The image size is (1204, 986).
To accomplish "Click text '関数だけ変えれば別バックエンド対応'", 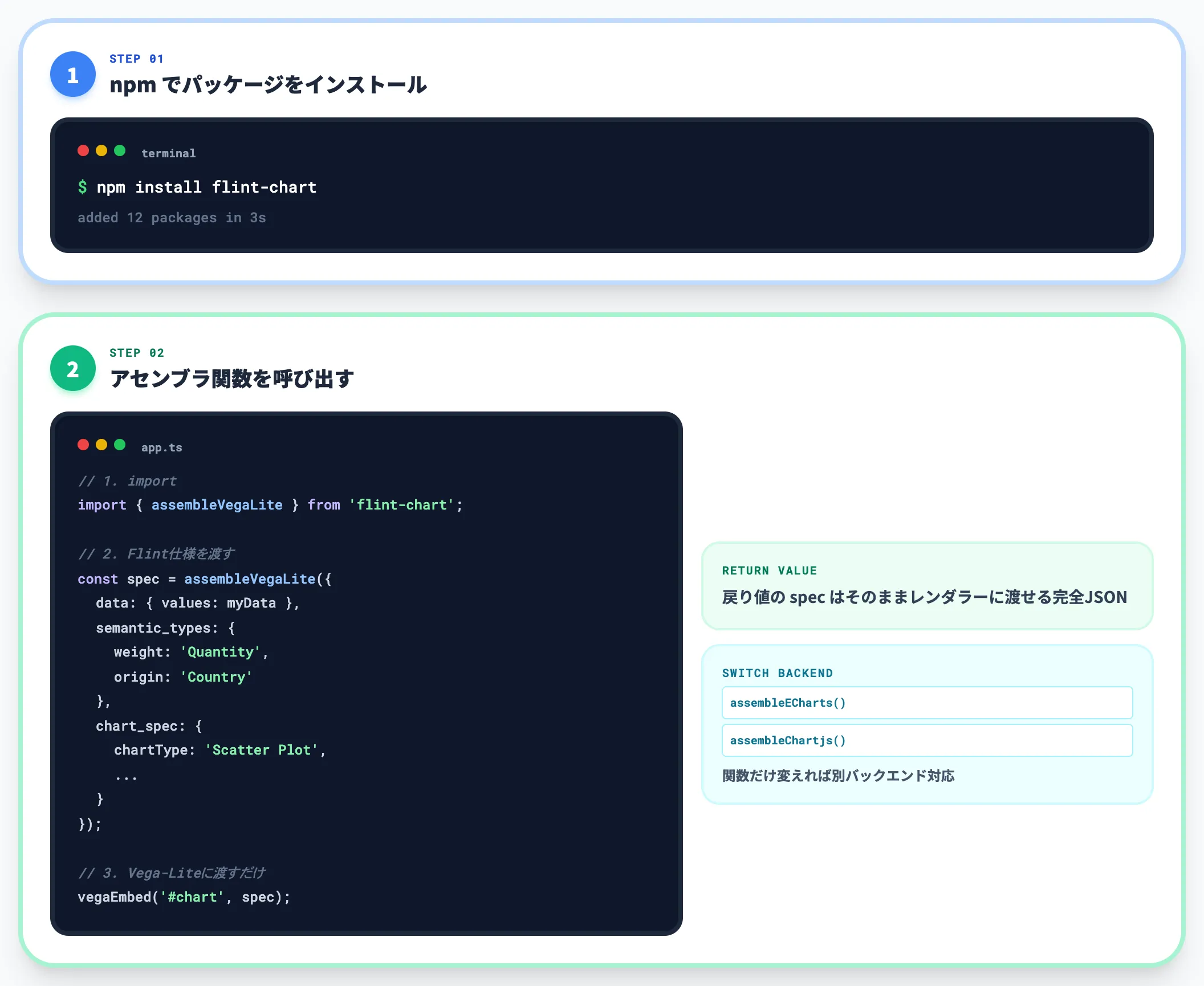I will pos(838,776).
